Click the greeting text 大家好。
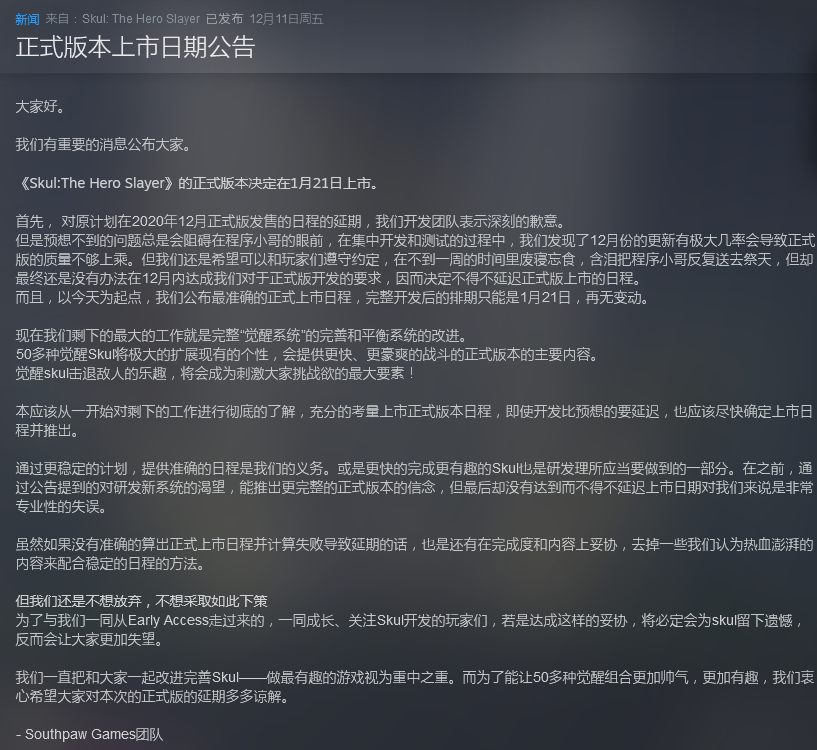Viewport: 817px width, 750px height. pyautogui.click(x=40, y=107)
